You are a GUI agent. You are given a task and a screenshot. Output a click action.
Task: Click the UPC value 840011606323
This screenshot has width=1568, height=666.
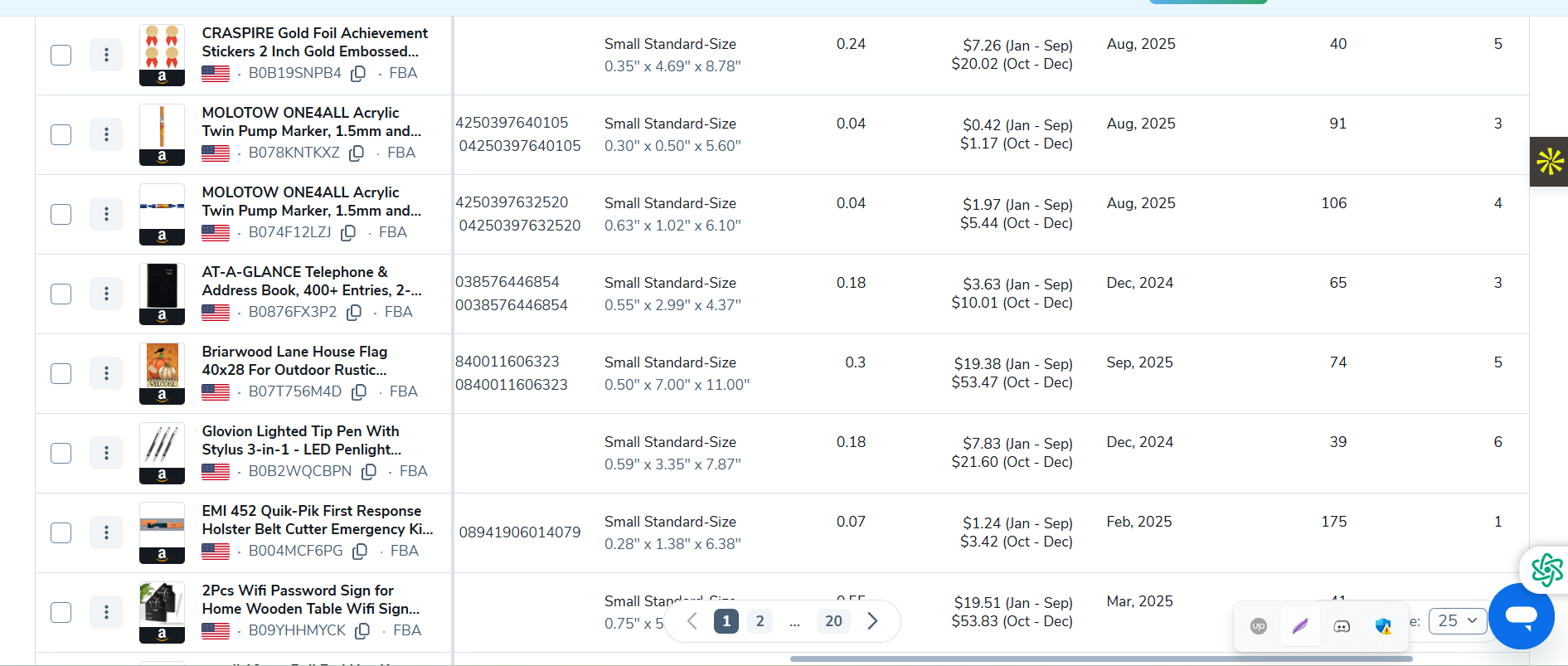pyautogui.click(x=507, y=362)
